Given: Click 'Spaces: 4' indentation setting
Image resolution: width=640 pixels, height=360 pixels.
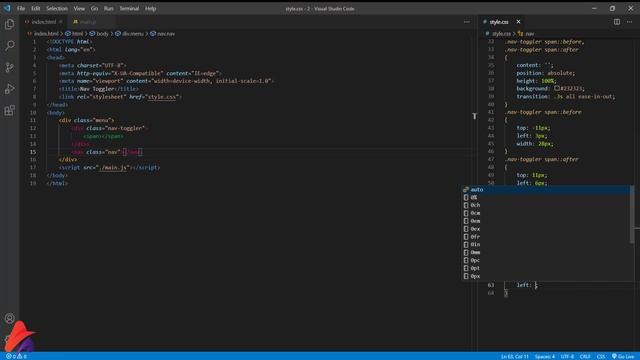Looking at the screenshot, I should pyautogui.click(x=544, y=356).
